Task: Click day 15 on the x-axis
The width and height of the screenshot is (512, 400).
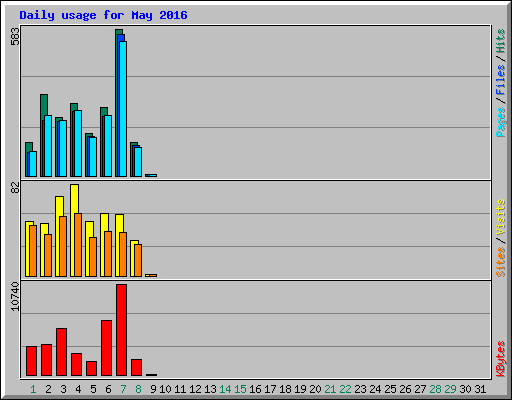Action: click(240, 389)
